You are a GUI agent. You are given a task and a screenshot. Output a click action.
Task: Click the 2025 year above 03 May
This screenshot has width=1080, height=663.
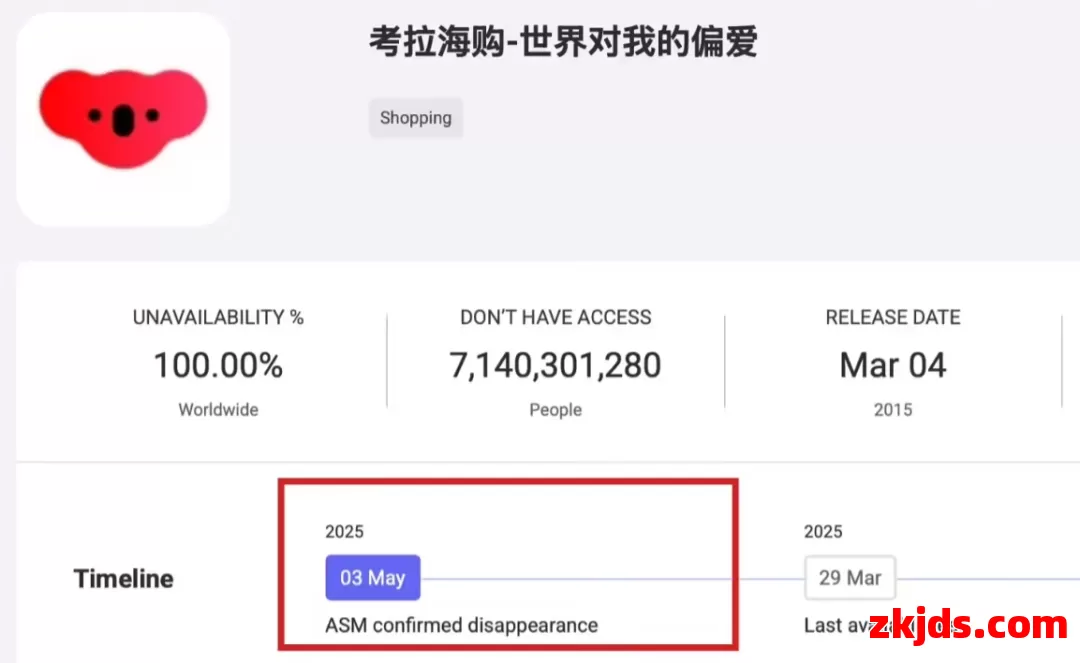click(344, 532)
